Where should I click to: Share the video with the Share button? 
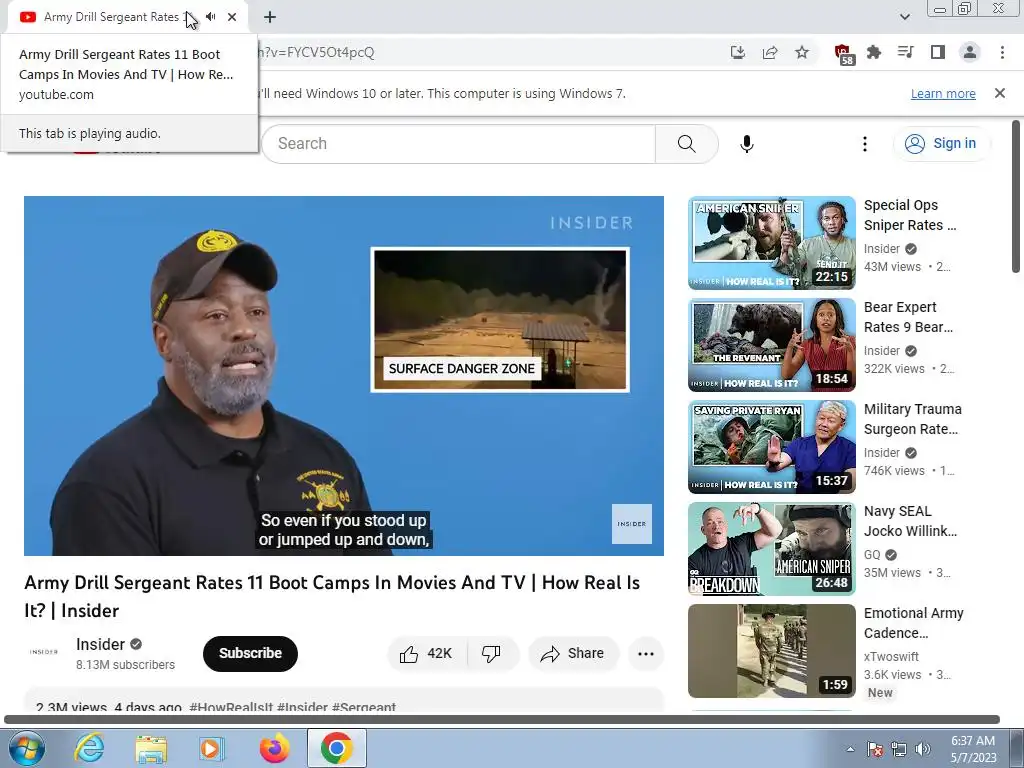click(572, 654)
